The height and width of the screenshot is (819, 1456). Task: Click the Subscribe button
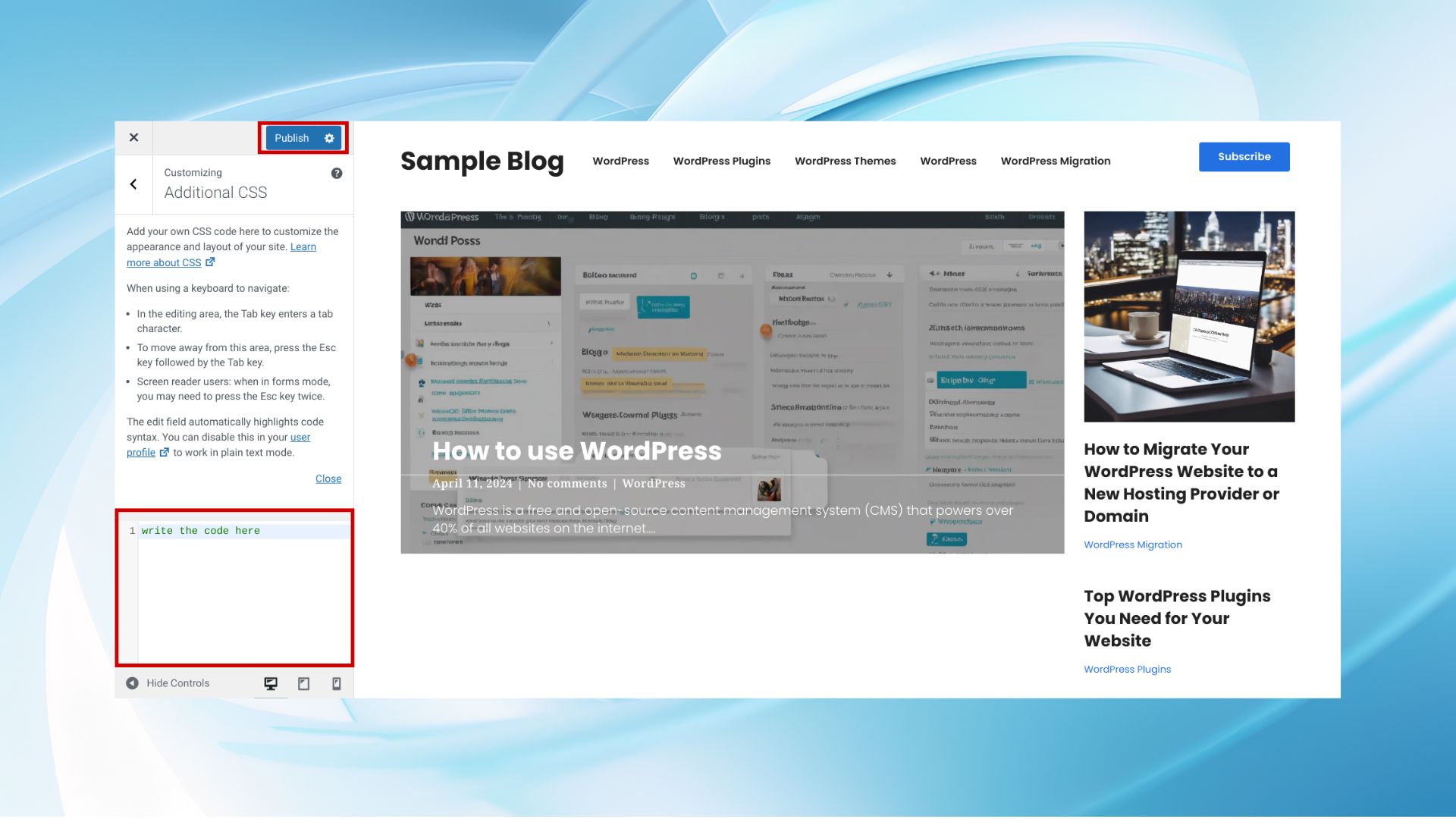pyautogui.click(x=1244, y=157)
